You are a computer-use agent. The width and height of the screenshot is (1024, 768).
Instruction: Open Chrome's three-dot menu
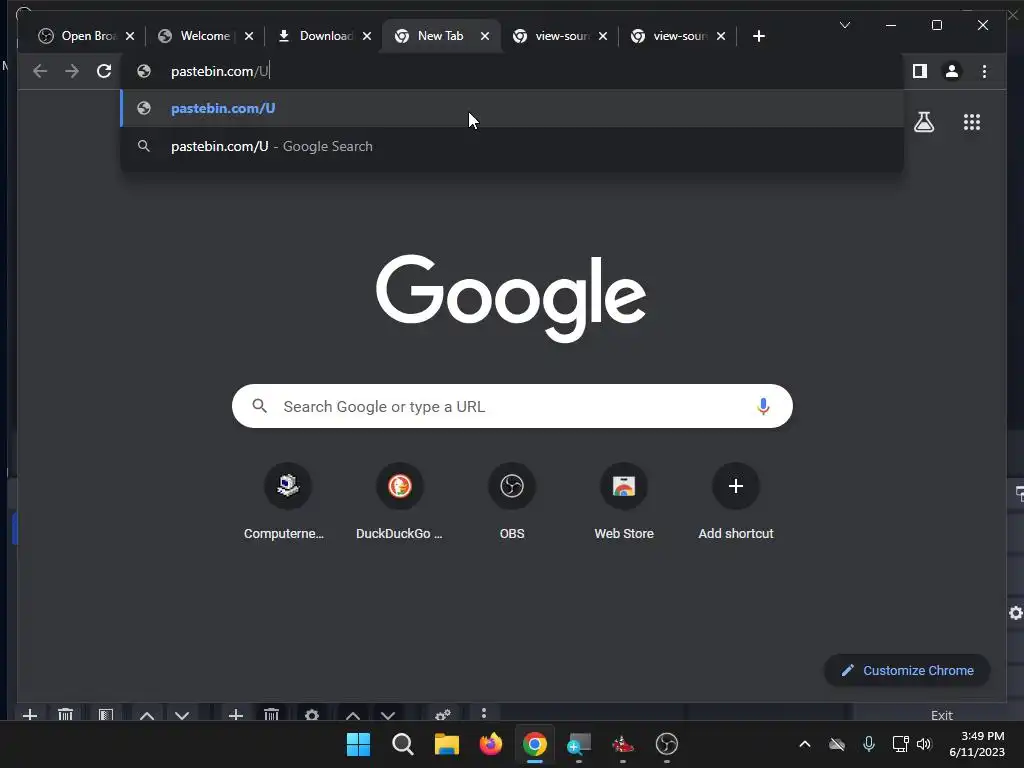984,71
